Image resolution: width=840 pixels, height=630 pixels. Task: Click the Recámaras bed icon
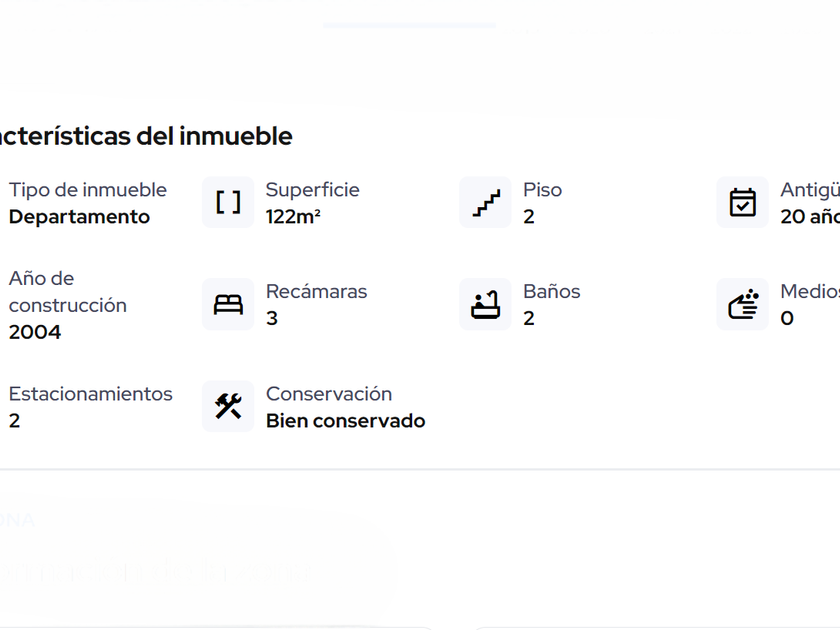coord(228,305)
